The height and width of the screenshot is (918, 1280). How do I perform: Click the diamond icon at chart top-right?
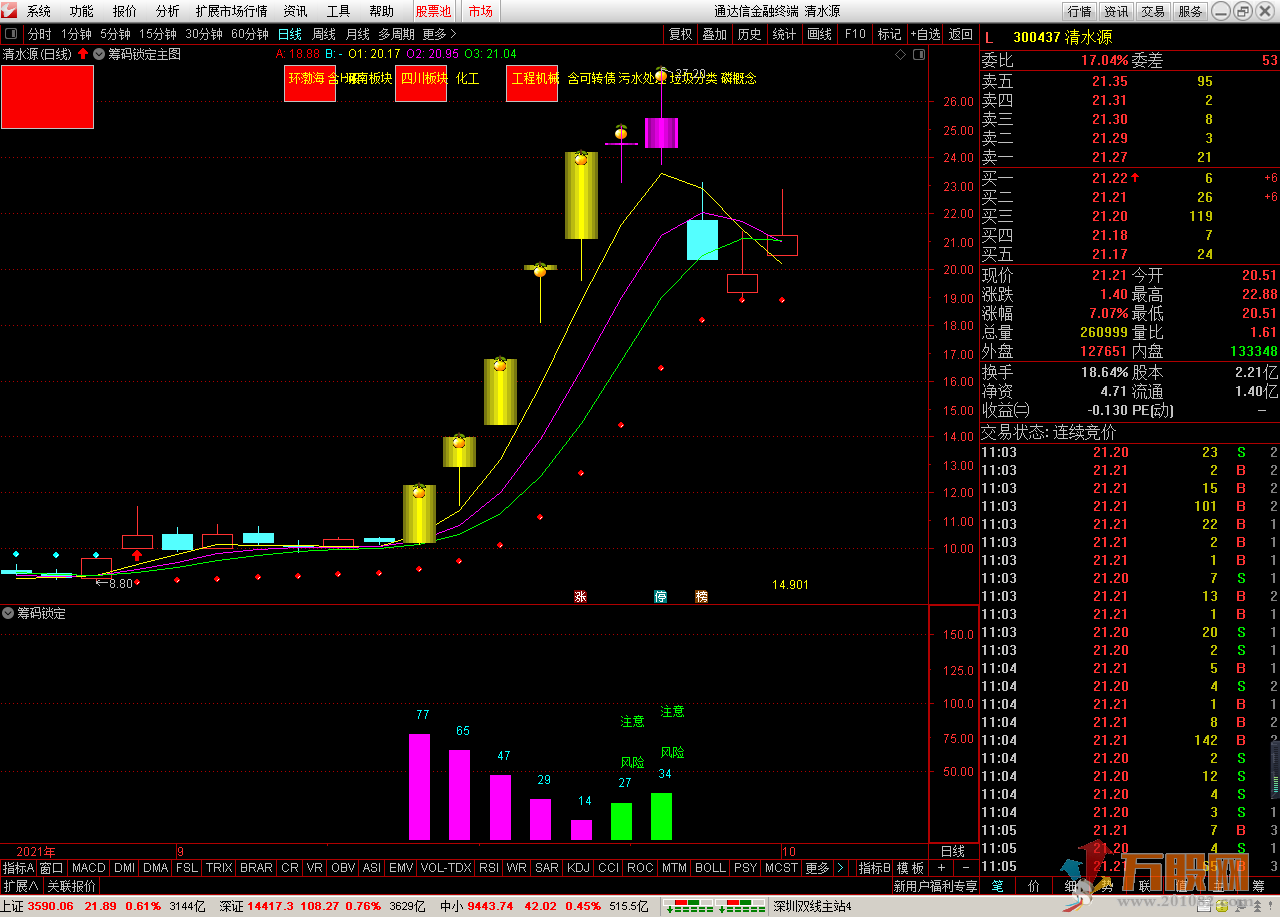tap(901, 55)
